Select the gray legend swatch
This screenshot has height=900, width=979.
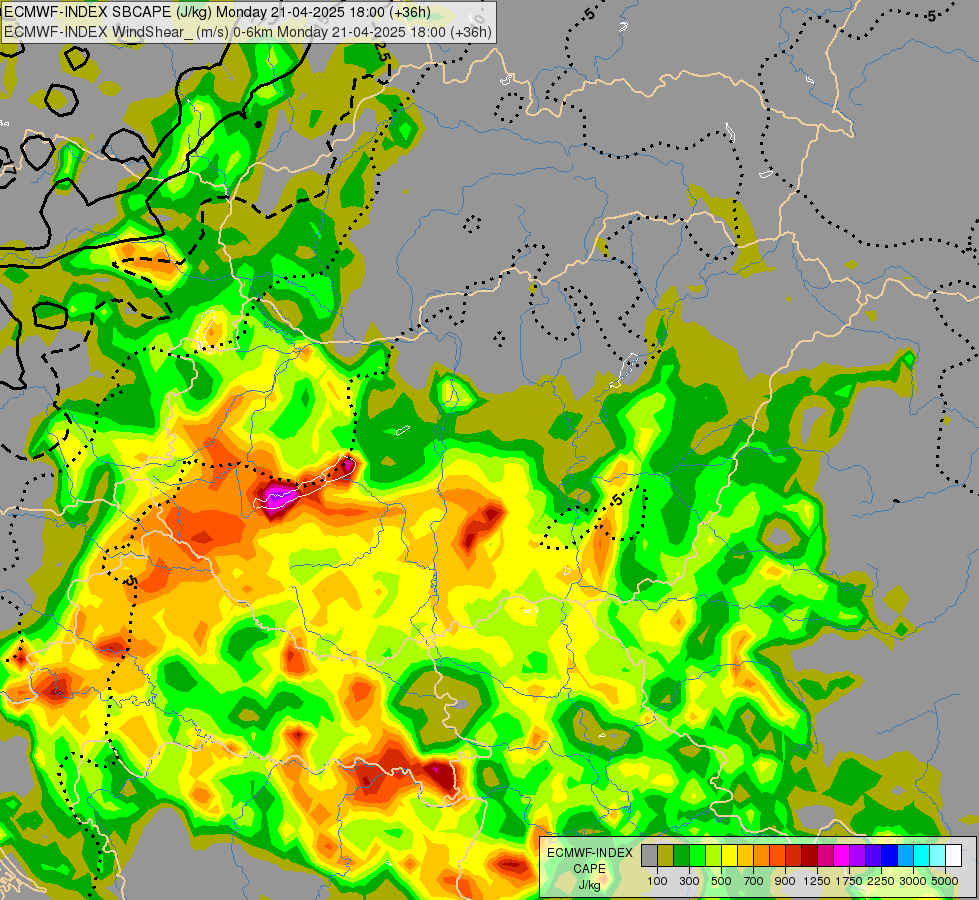[x=649, y=855]
